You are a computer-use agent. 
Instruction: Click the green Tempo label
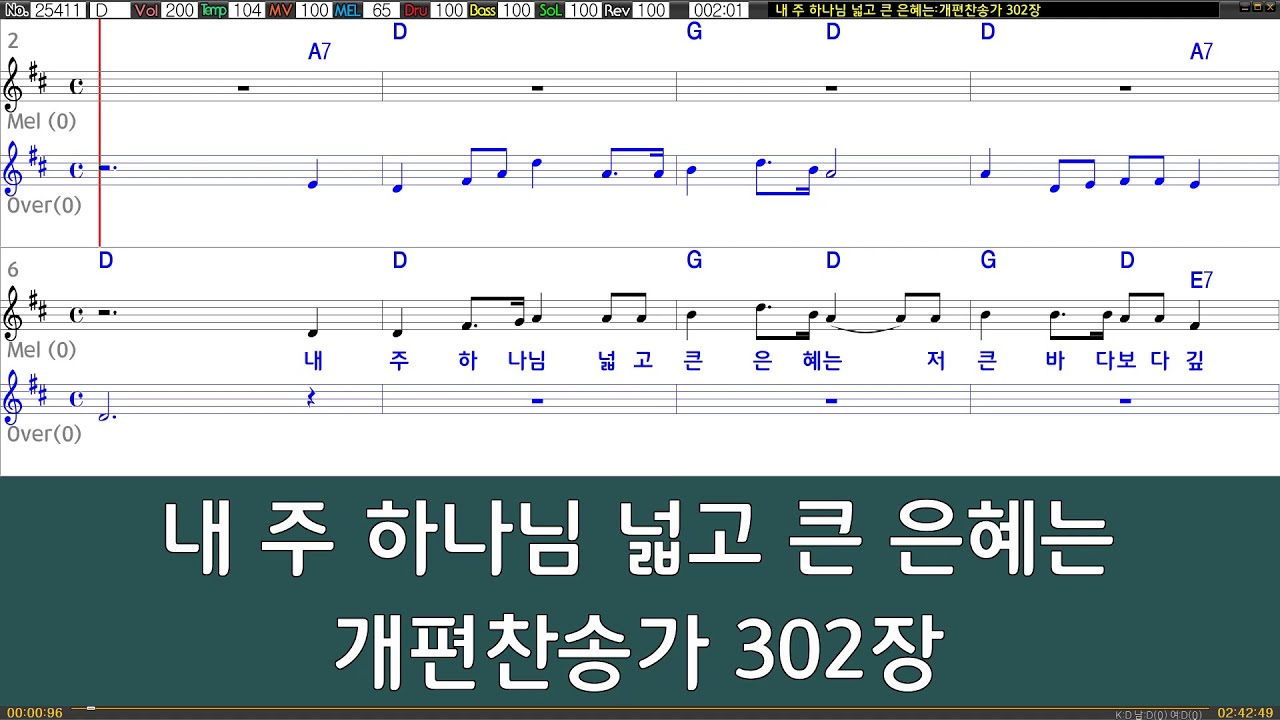pyautogui.click(x=213, y=10)
